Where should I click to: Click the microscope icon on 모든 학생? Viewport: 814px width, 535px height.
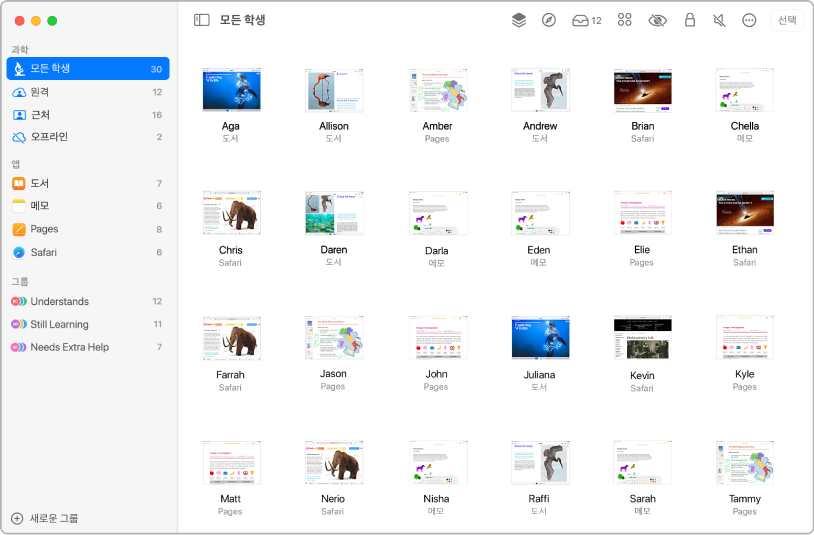(19, 68)
